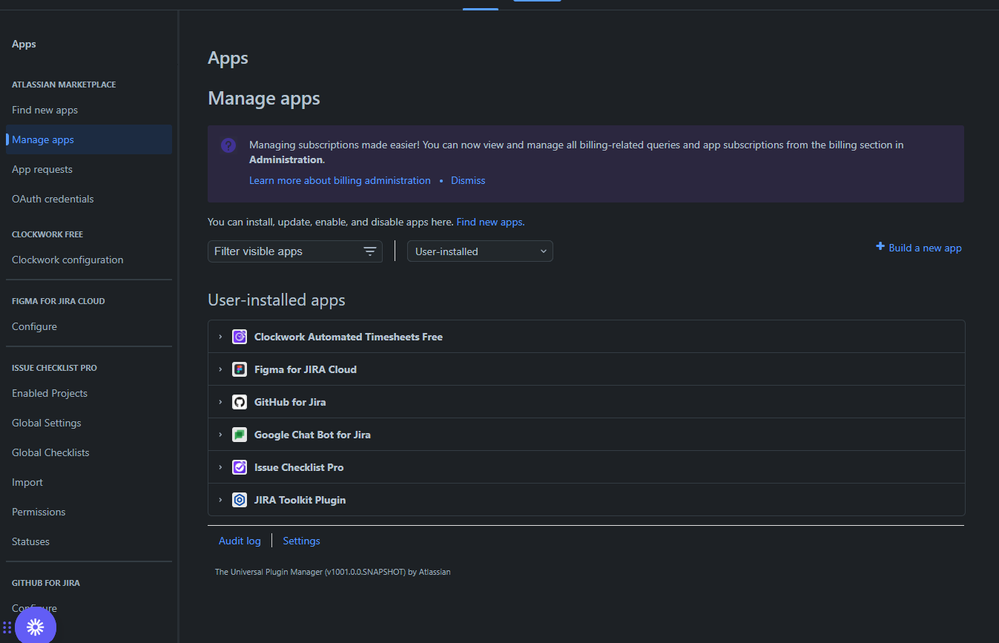This screenshot has height=643, width=999.
Task: Expand the GitHub for Jira row
Action: (x=220, y=401)
